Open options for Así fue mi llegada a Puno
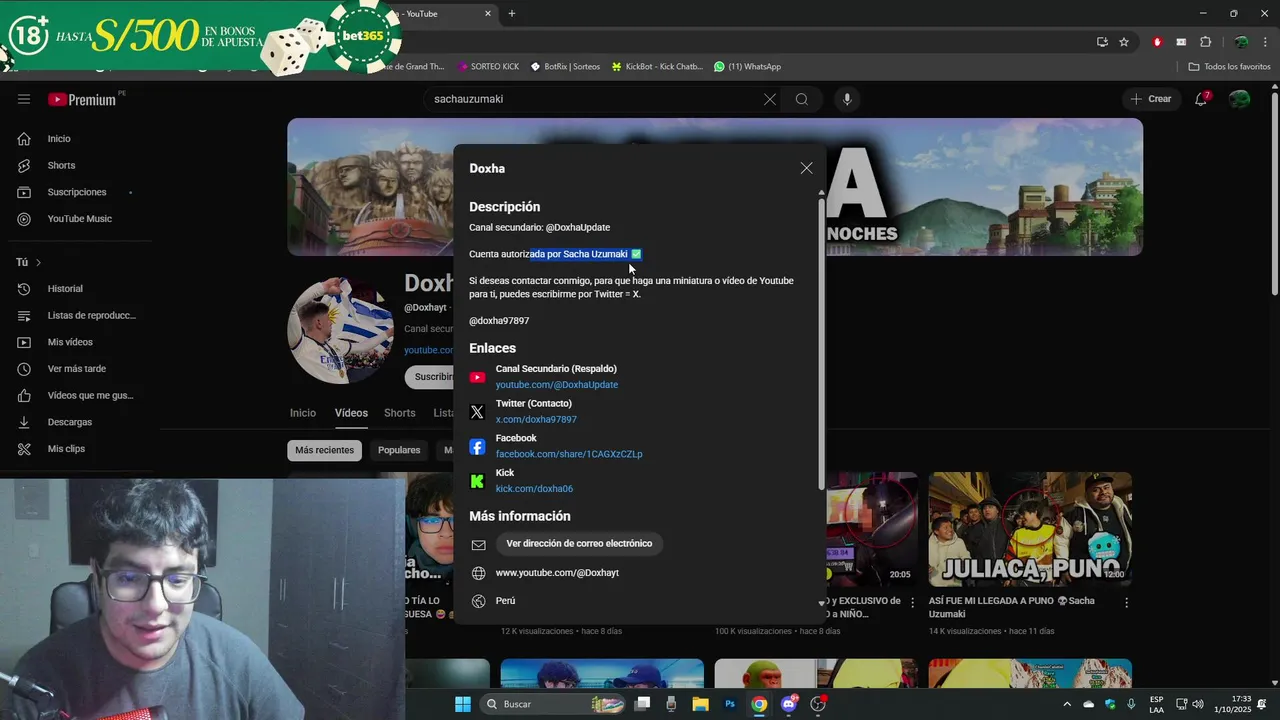 click(x=1127, y=603)
